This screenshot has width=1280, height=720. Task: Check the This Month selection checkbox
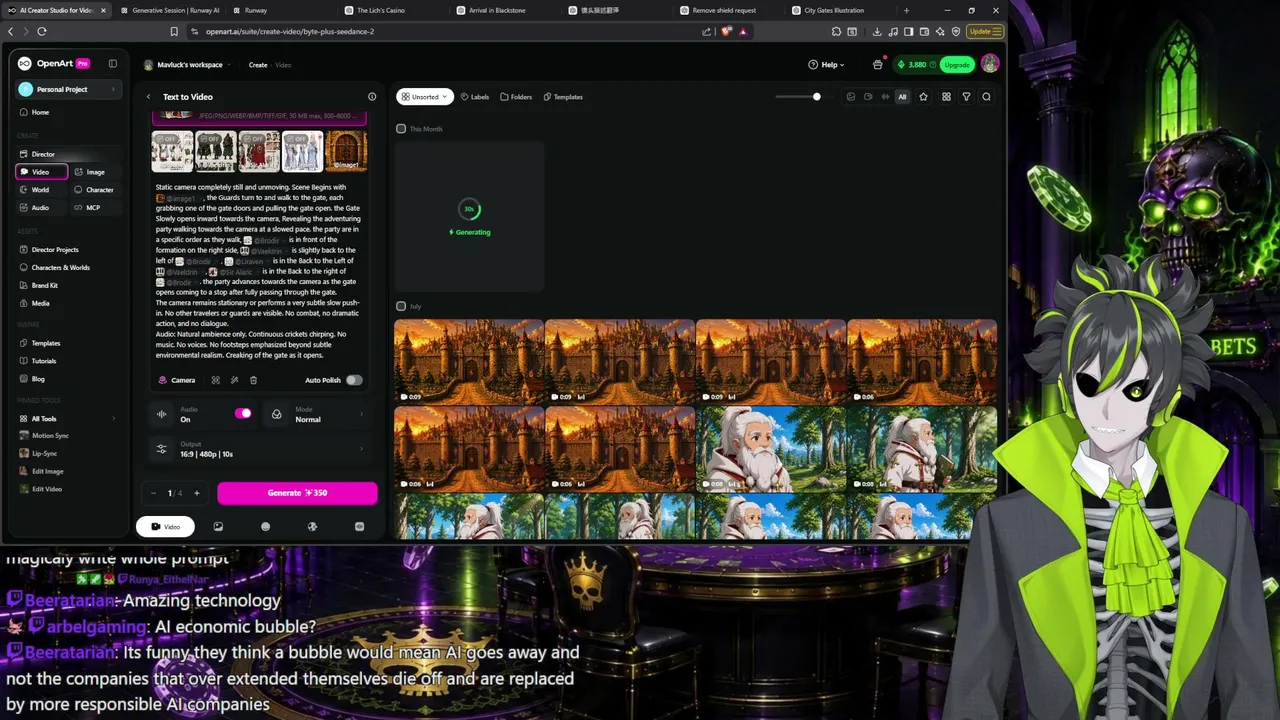pyautogui.click(x=401, y=129)
